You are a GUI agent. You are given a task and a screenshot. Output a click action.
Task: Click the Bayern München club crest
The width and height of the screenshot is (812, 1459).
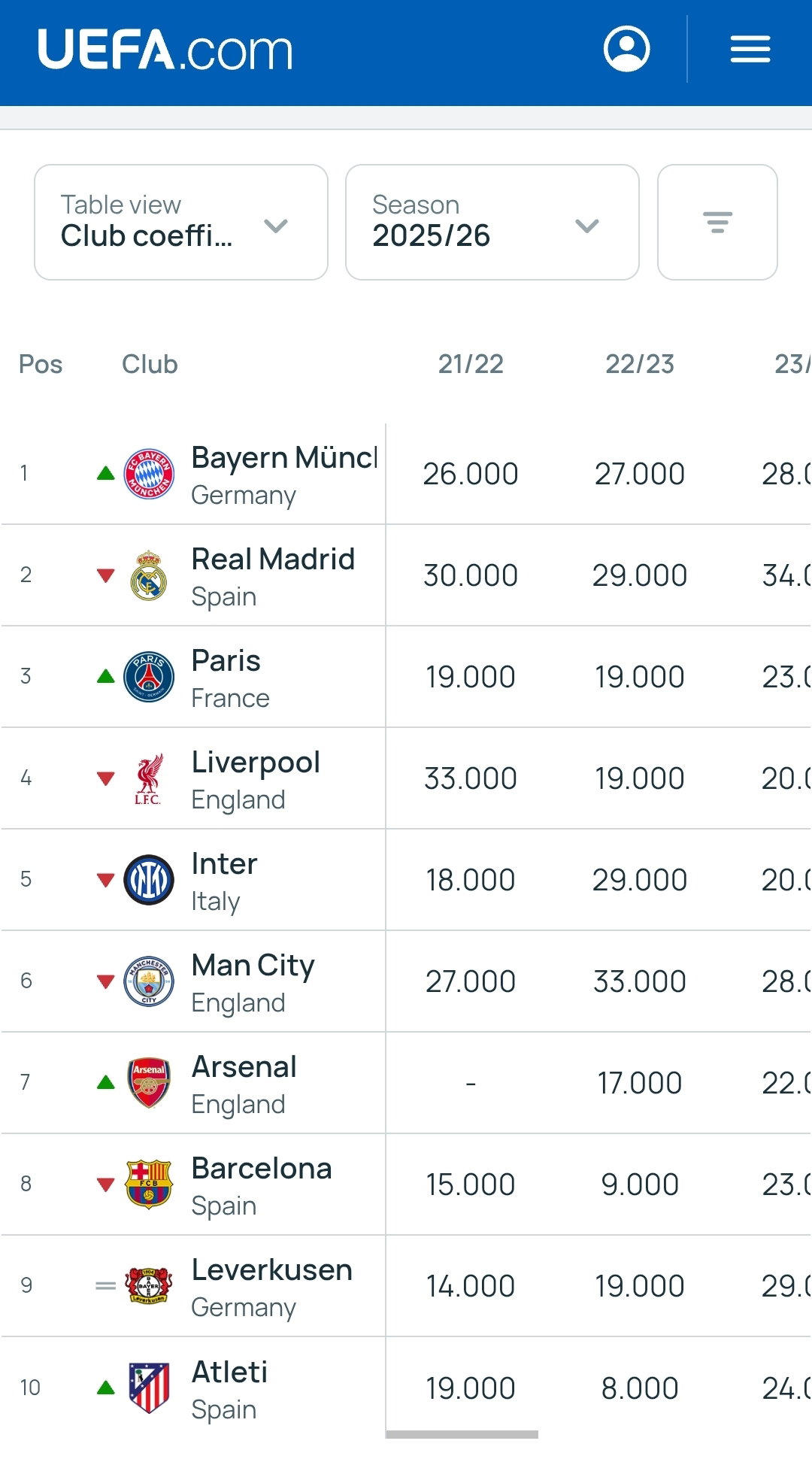pos(149,474)
